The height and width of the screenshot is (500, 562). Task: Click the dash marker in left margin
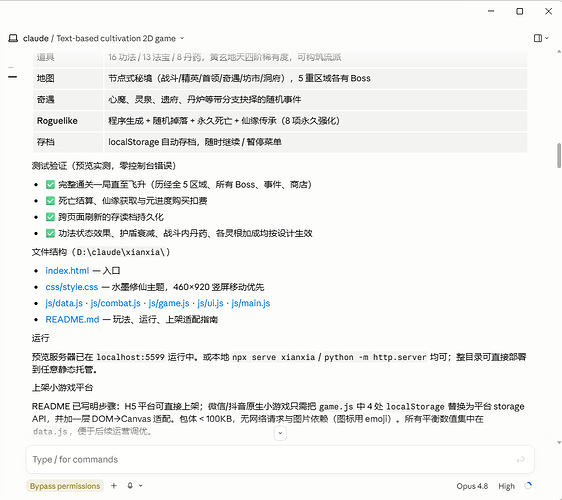pos(13,77)
